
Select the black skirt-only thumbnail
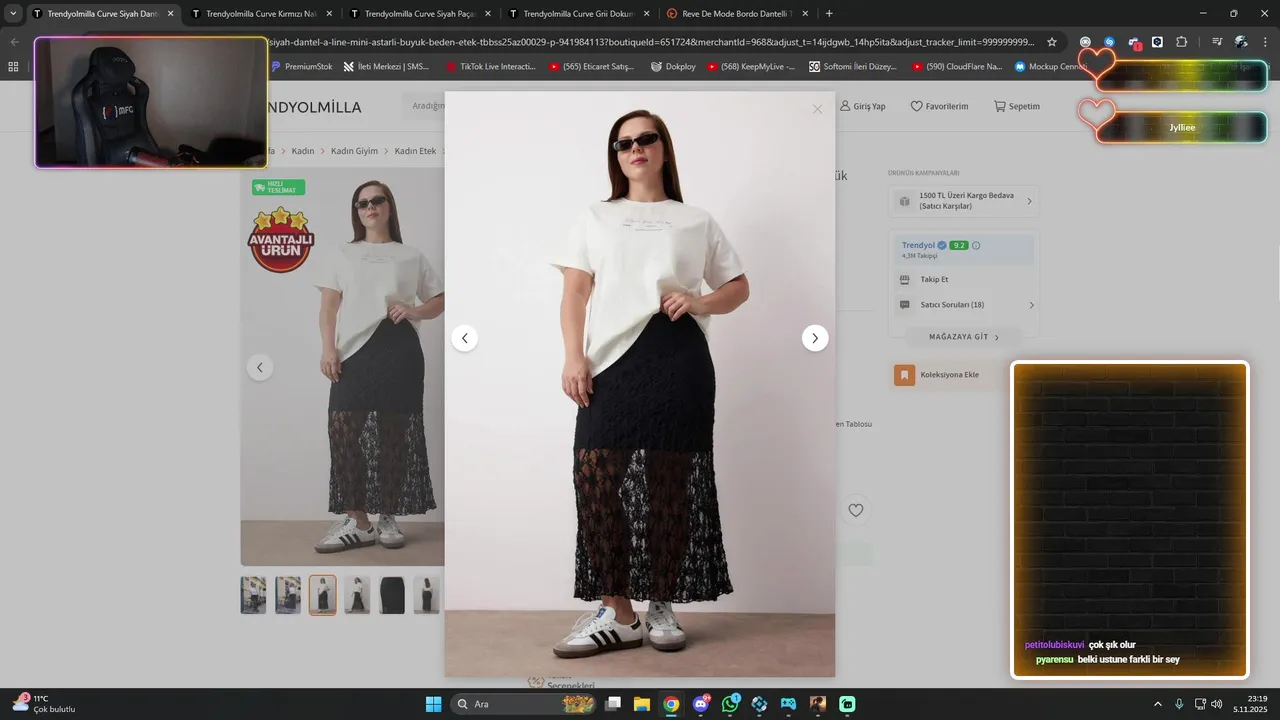tap(392, 595)
